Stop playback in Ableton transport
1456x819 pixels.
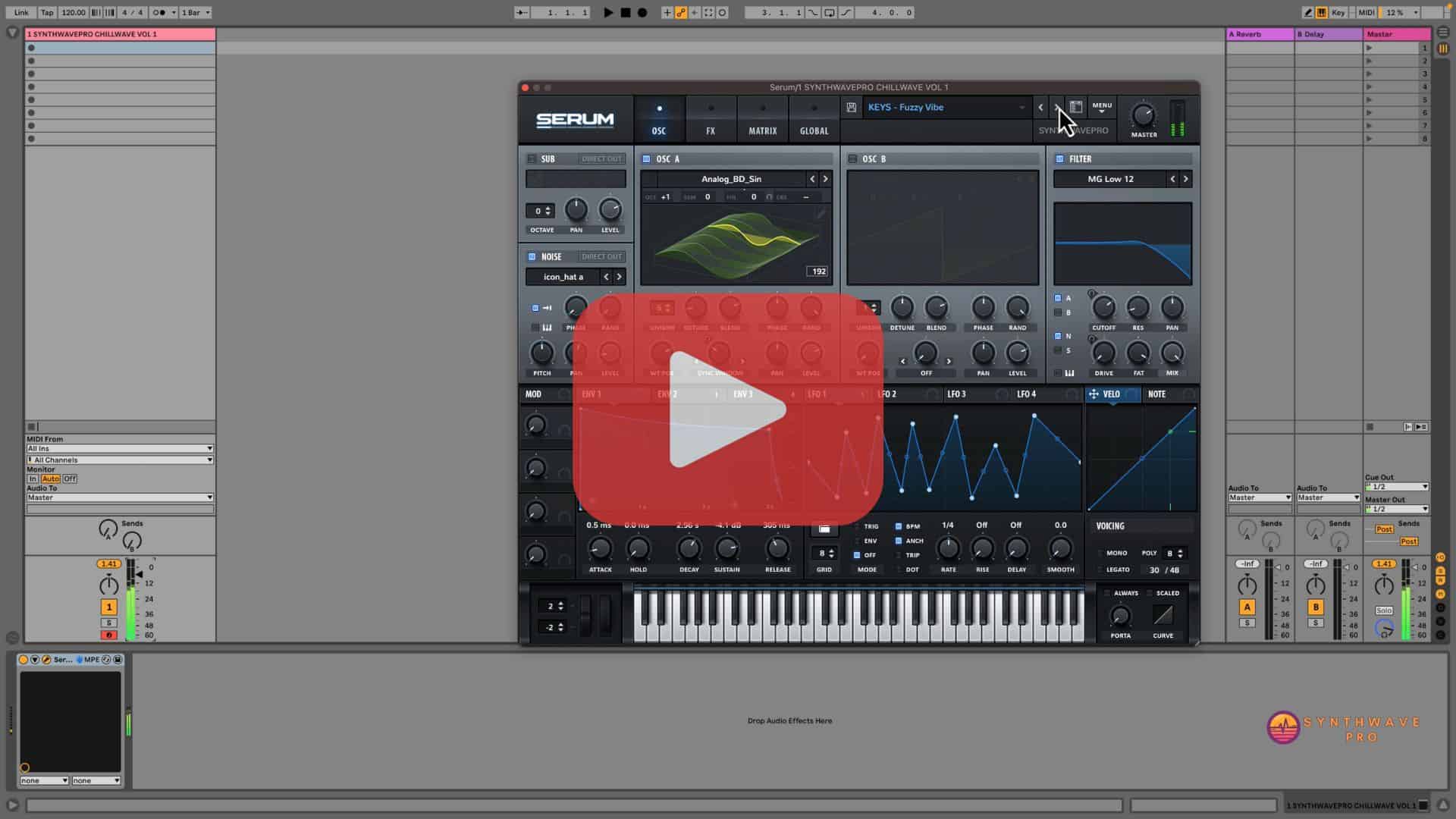click(x=626, y=12)
